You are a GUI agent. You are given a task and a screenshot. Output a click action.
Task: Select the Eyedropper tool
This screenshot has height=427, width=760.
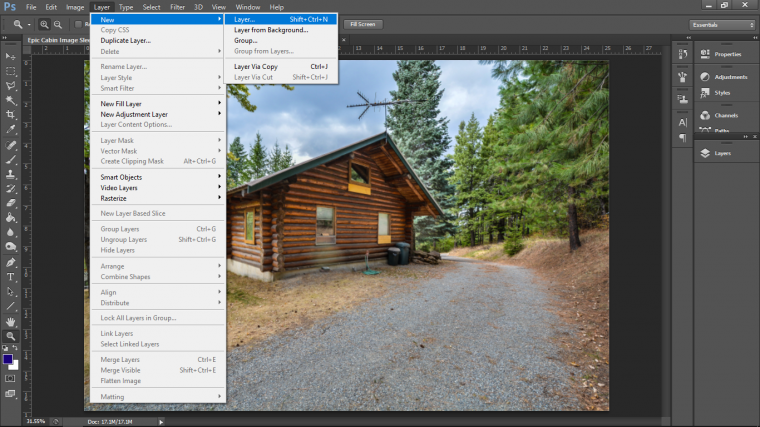[x=10, y=129]
